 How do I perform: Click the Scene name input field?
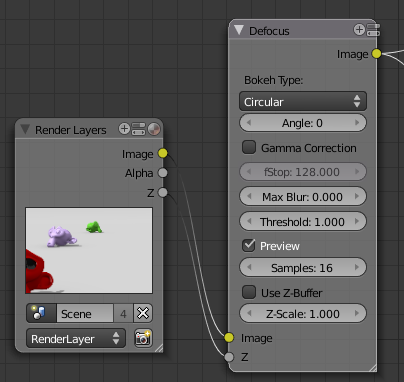pyautogui.click(x=85, y=313)
